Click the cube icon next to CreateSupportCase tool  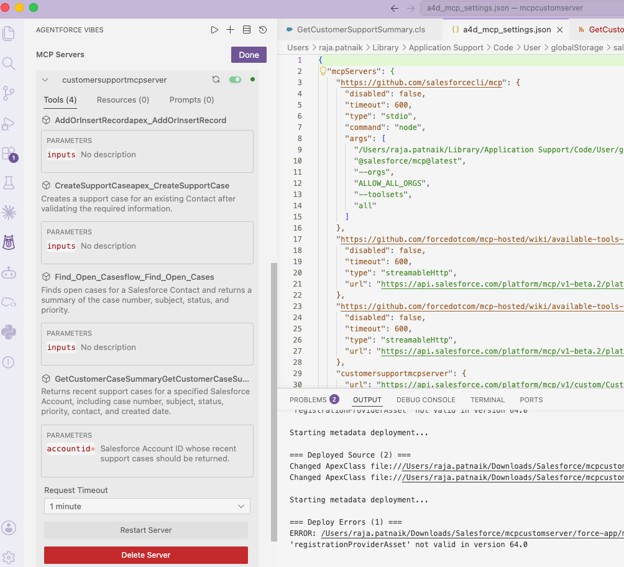click(46, 185)
